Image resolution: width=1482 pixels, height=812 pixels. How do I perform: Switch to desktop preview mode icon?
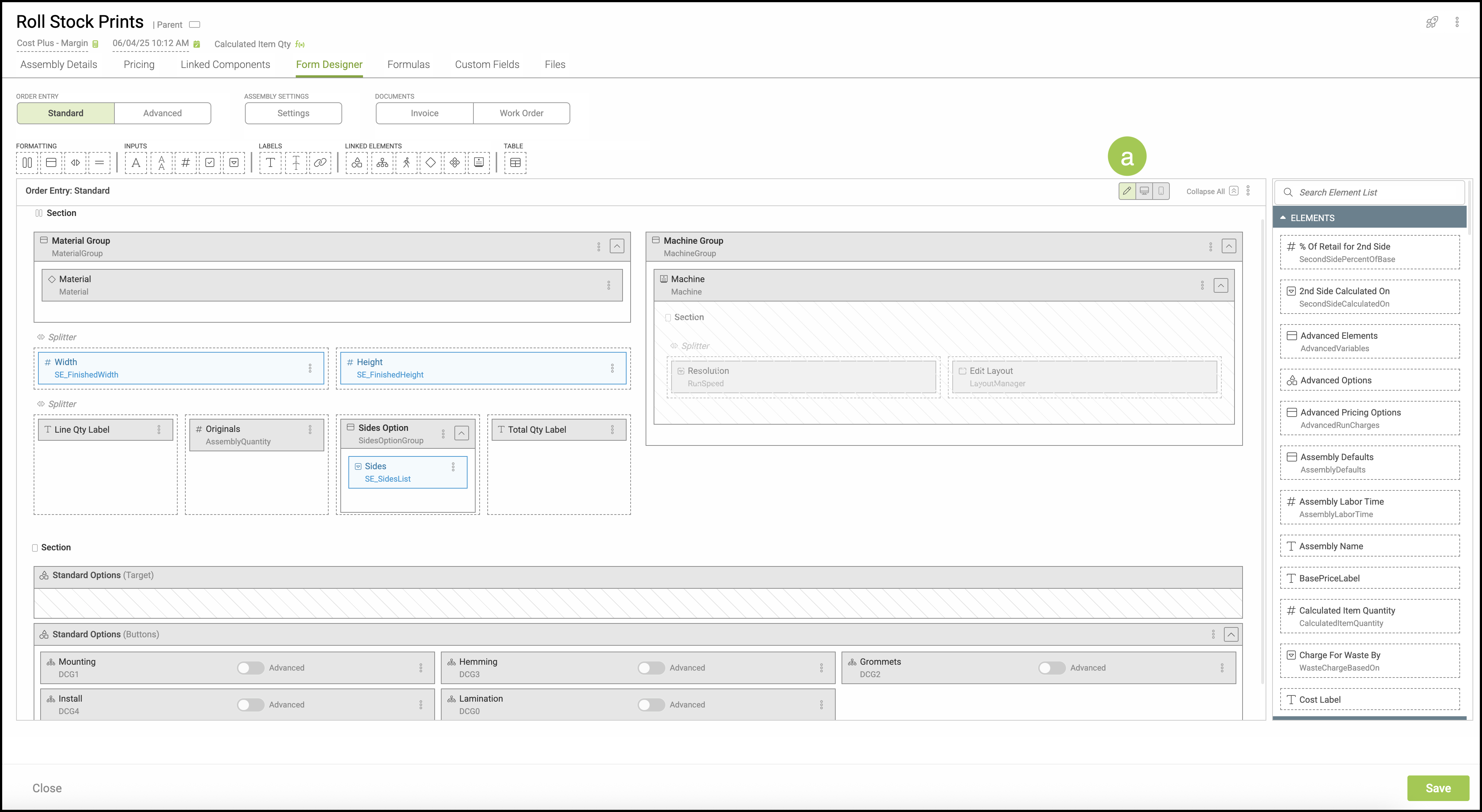point(1144,191)
